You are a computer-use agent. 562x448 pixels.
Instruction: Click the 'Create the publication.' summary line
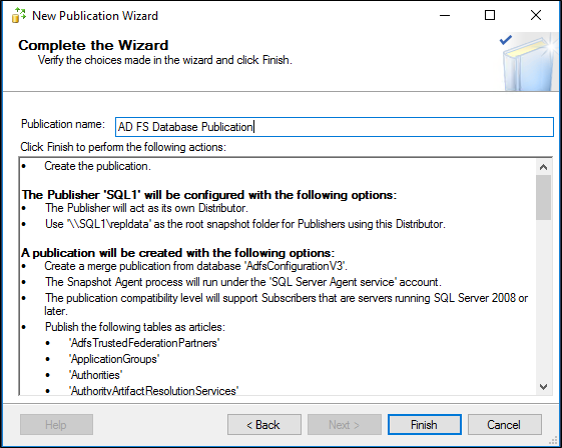pyautogui.click(x=97, y=166)
